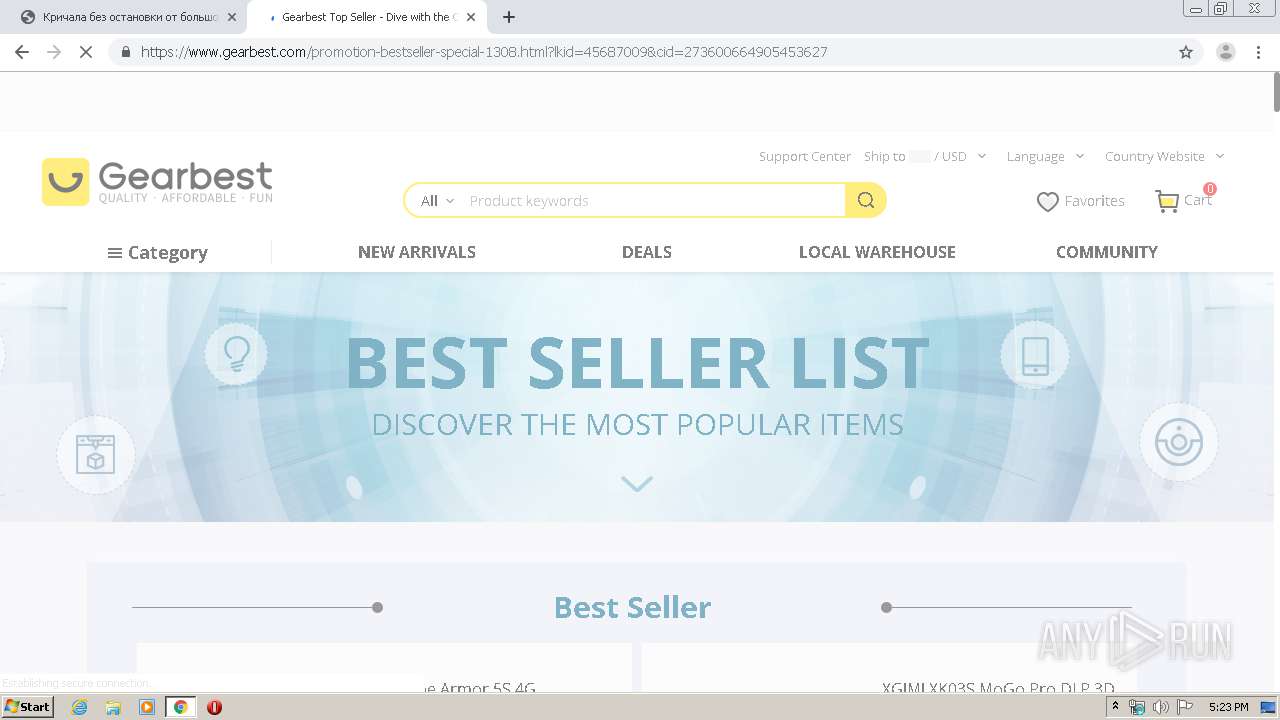The image size is (1280, 720).
Task: Click the taskbar clock 5:23 PM
Action: pyautogui.click(x=1228, y=707)
